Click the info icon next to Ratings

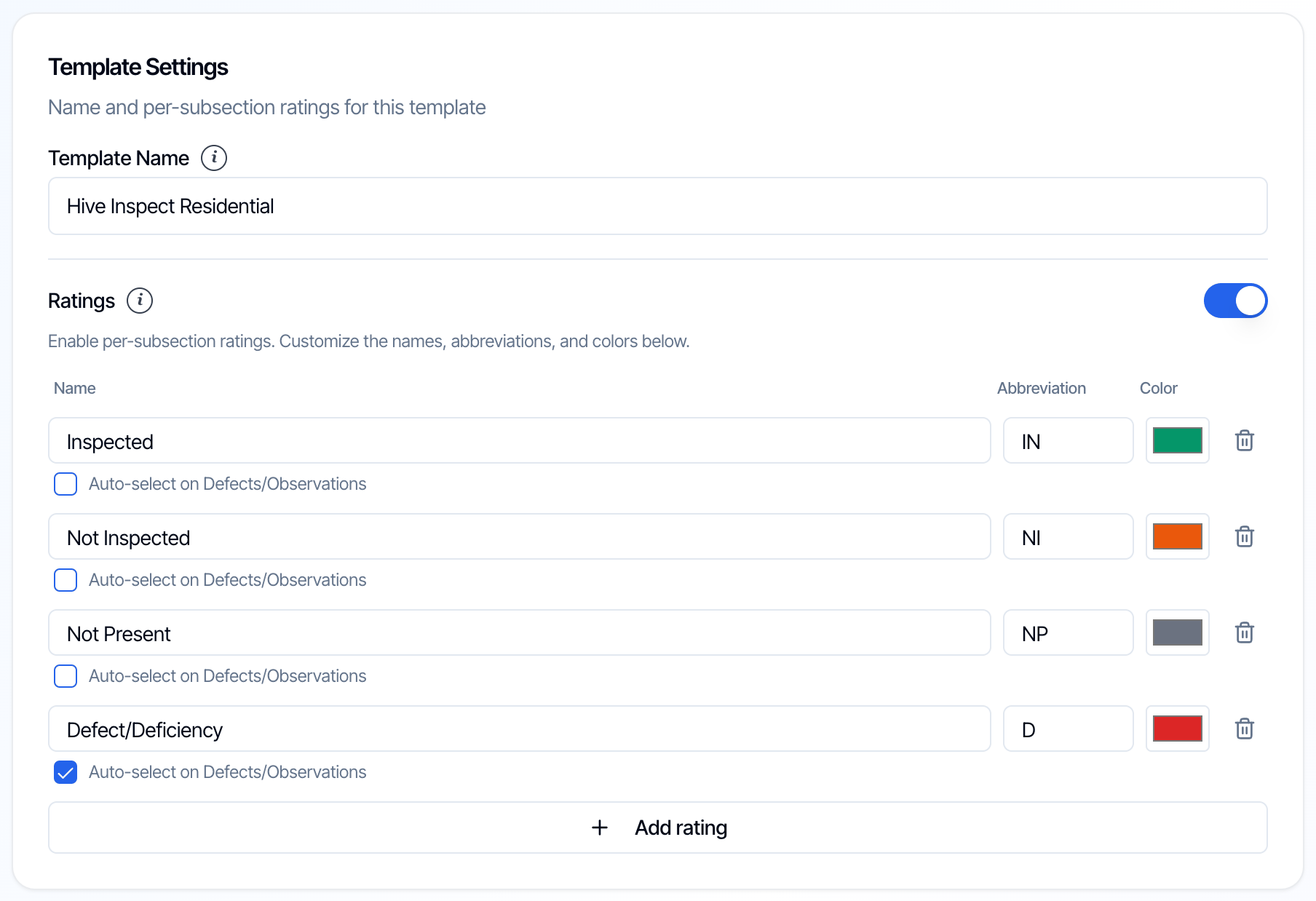tap(140, 301)
